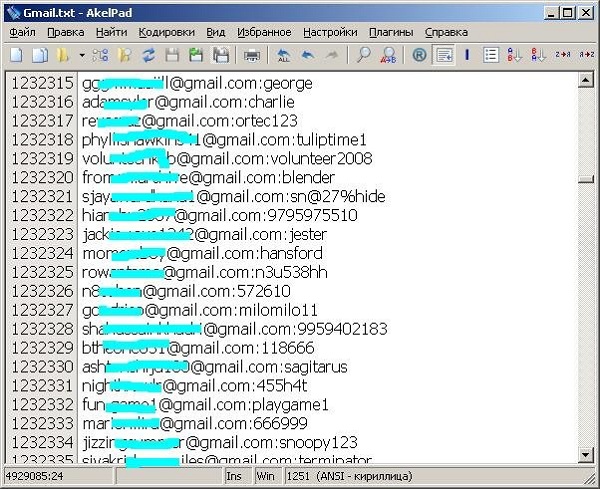Image resolution: width=600 pixels, height=489 pixels.
Task: Click line number 1232324 in the margin
Action: (42, 253)
